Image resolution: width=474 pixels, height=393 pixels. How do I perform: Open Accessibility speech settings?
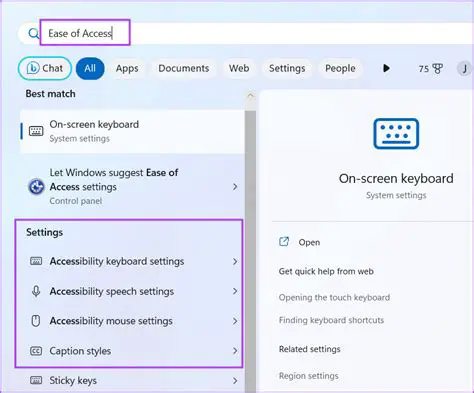[132, 291]
